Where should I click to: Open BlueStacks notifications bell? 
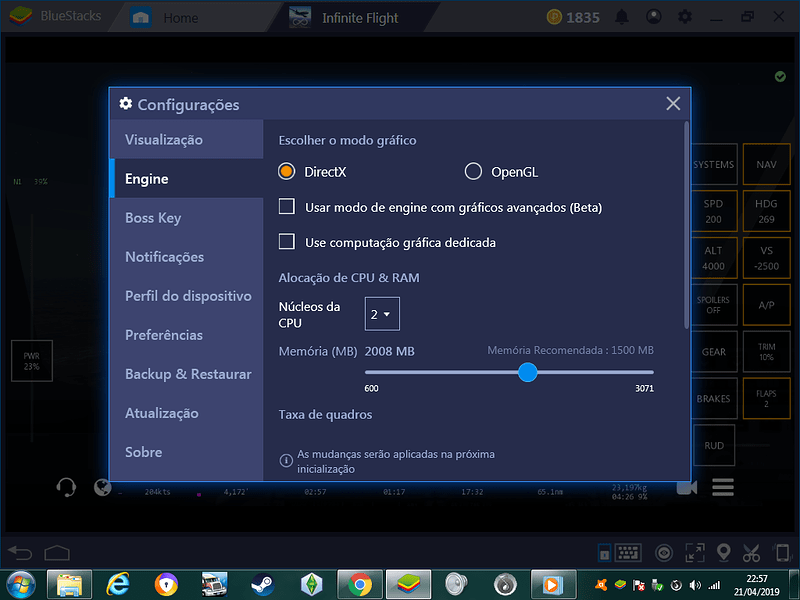pos(621,17)
